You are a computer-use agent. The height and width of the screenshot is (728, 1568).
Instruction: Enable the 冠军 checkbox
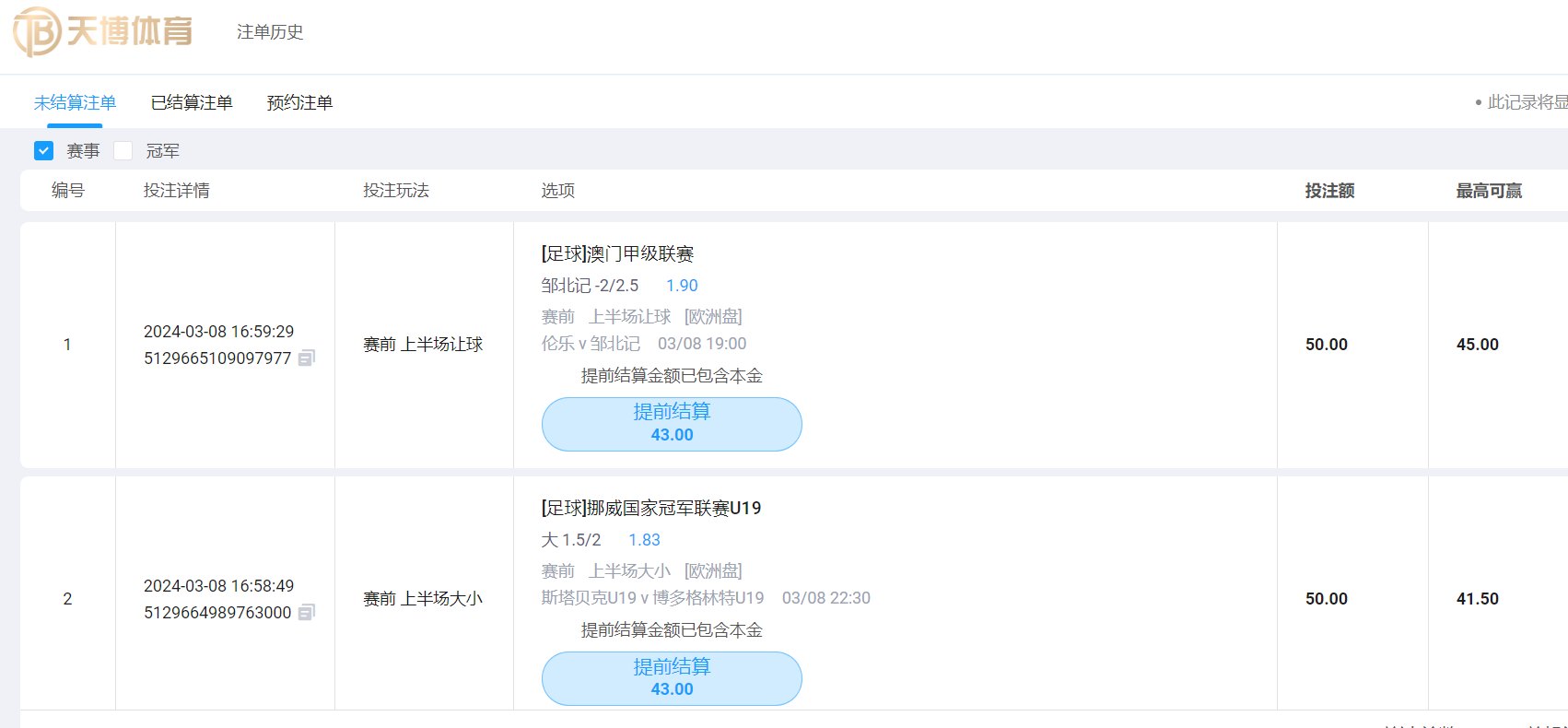(x=123, y=150)
